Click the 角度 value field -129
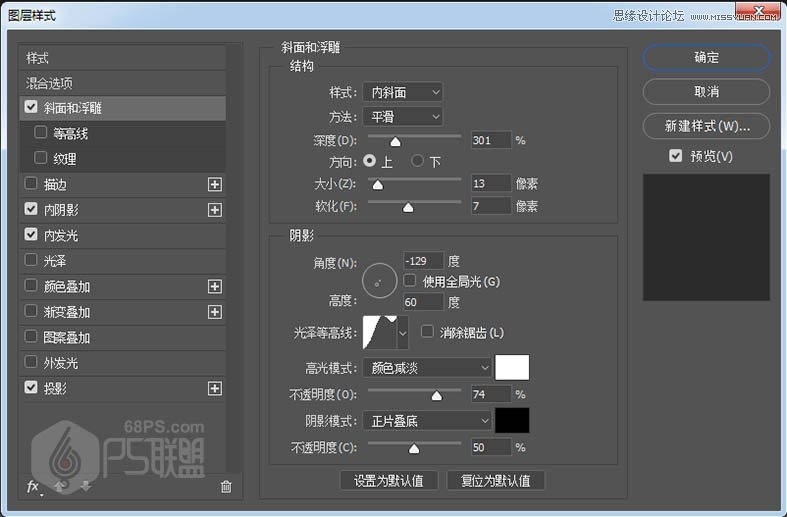 (x=424, y=261)
